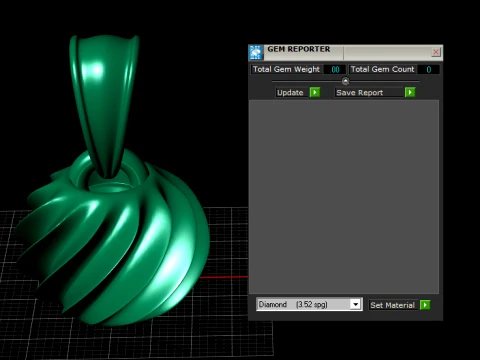Click the Total Gem Count value field
Viewport: 480px width, 360px height.
(x=428, y=69)
